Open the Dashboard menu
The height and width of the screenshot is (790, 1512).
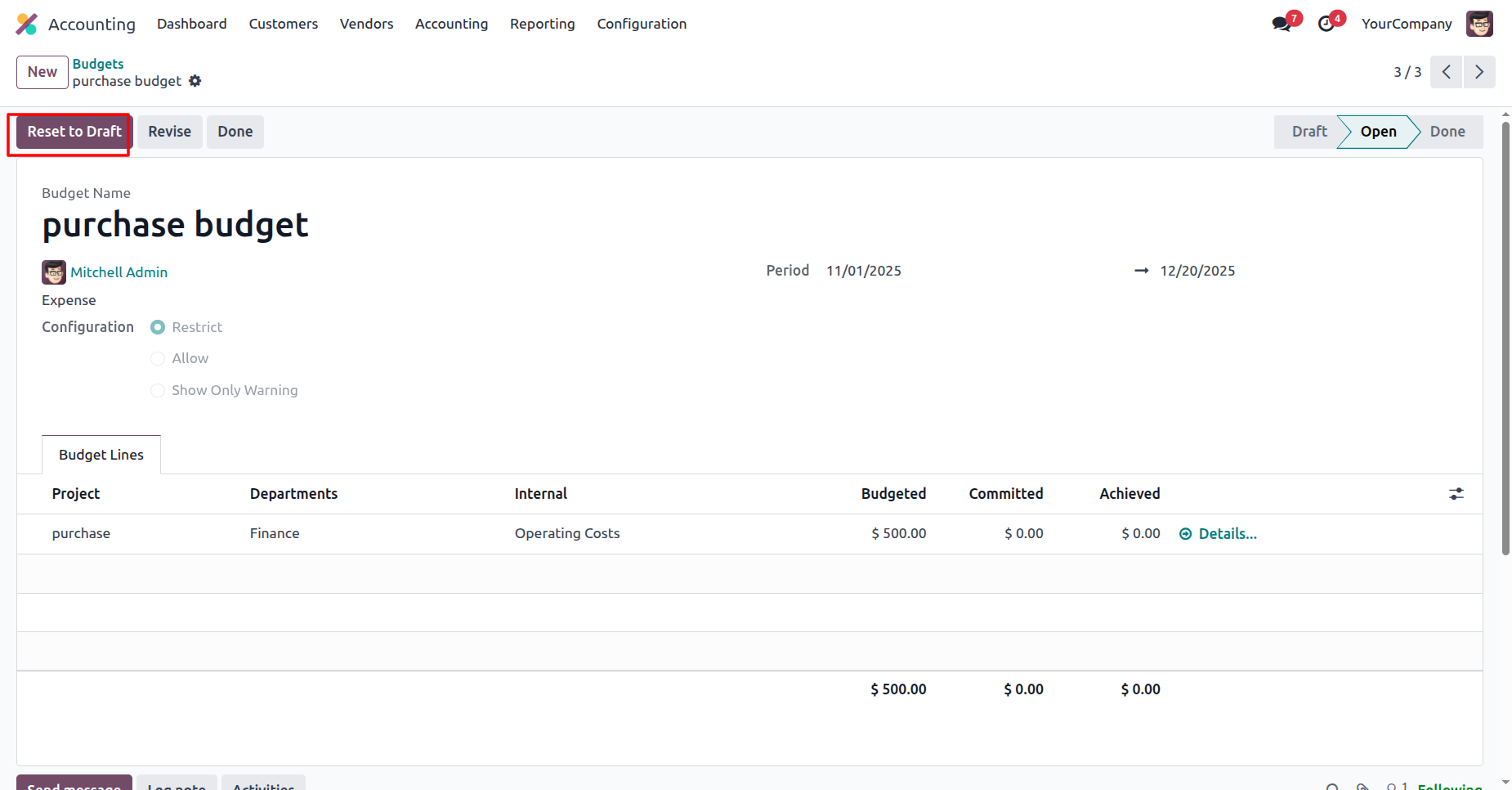pyautogui.click(x=192, y=24)
